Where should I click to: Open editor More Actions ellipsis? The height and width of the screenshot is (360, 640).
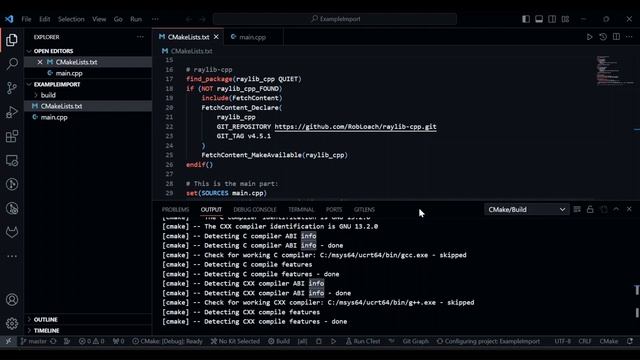click(x=629, y=37)
